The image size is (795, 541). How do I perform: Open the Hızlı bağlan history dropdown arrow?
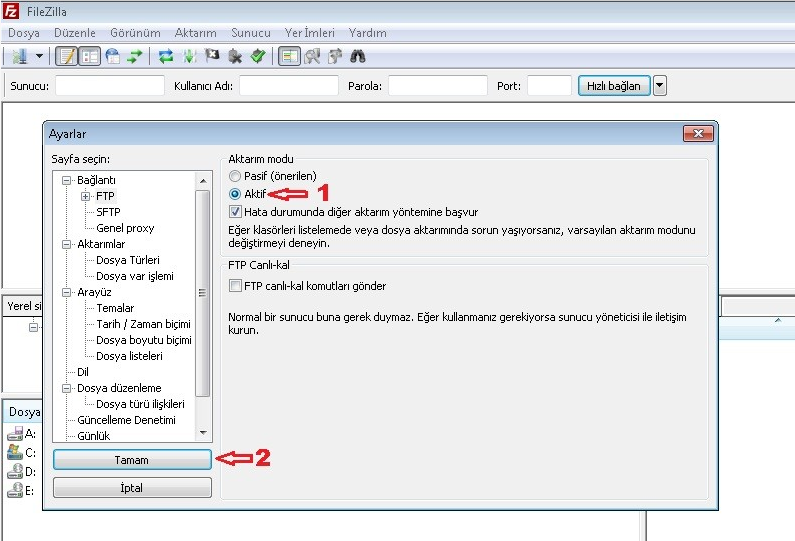tap(660, 86)
